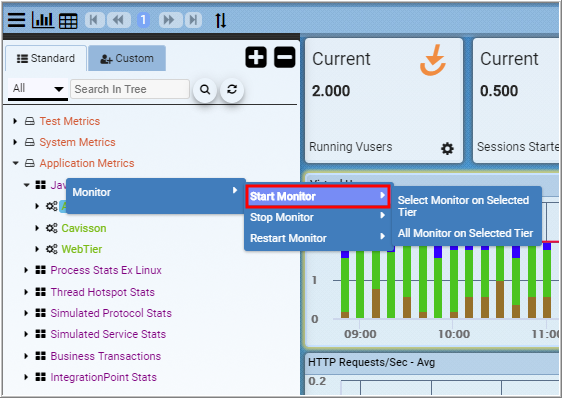Viewport: 562px width, 398px height.
Task: Collapse all tree nodes with minus icon
Action: tap(285, 57)
